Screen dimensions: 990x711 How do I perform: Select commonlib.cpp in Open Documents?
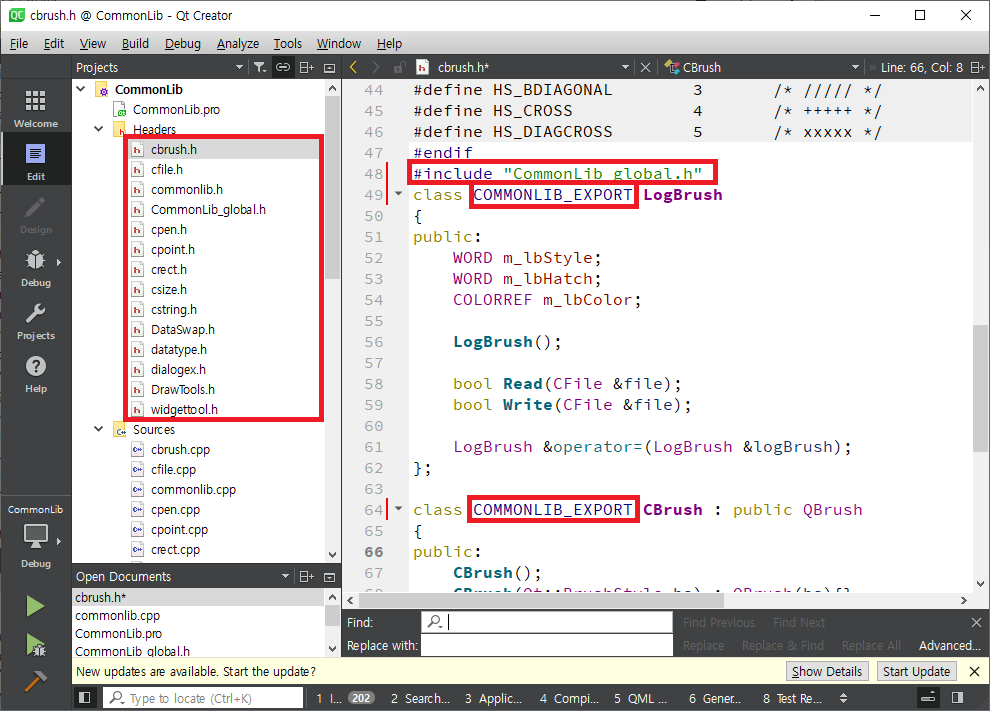(117, 615)
